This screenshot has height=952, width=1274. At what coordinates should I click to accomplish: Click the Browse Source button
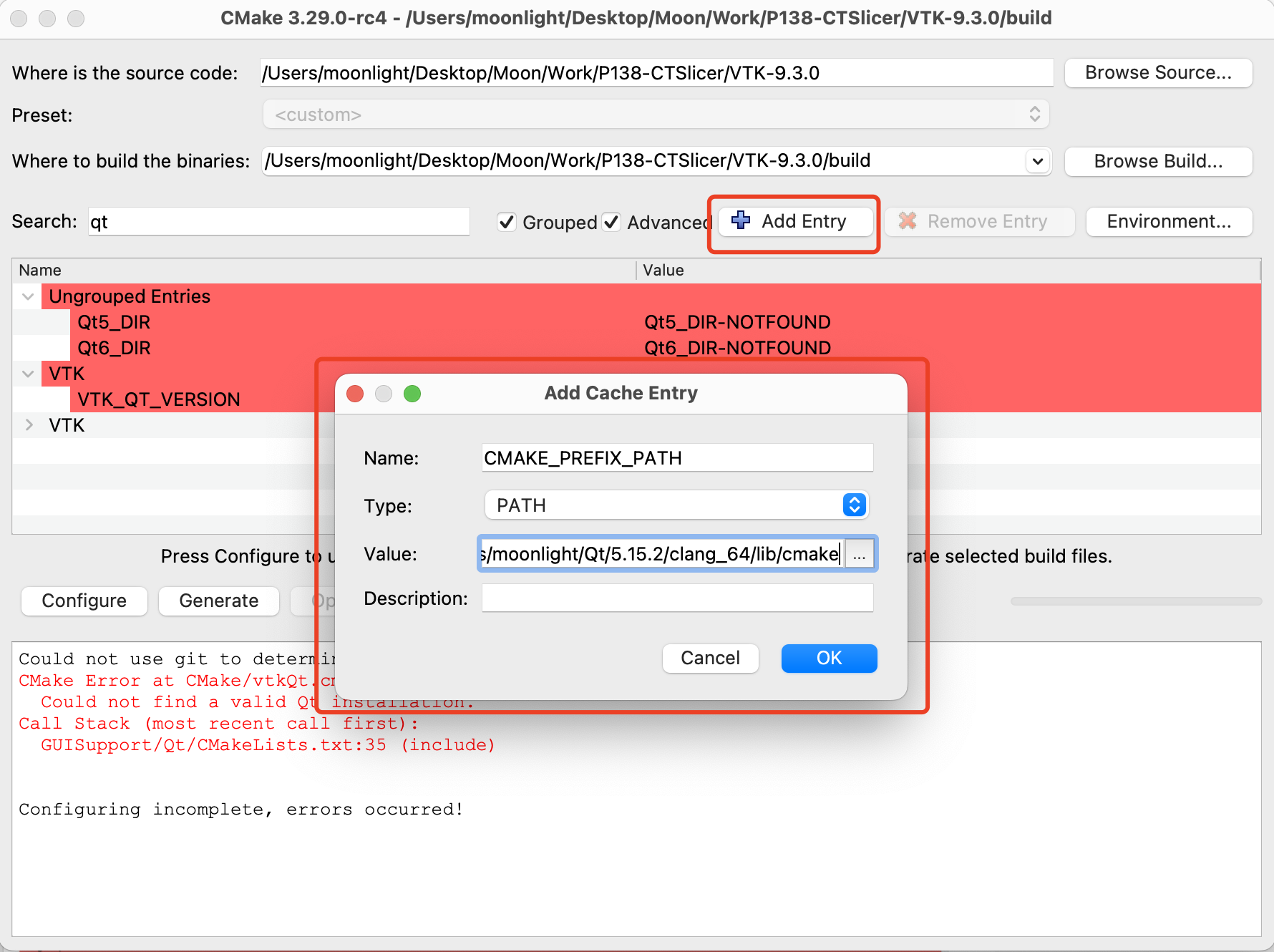tap(1157, 73)
